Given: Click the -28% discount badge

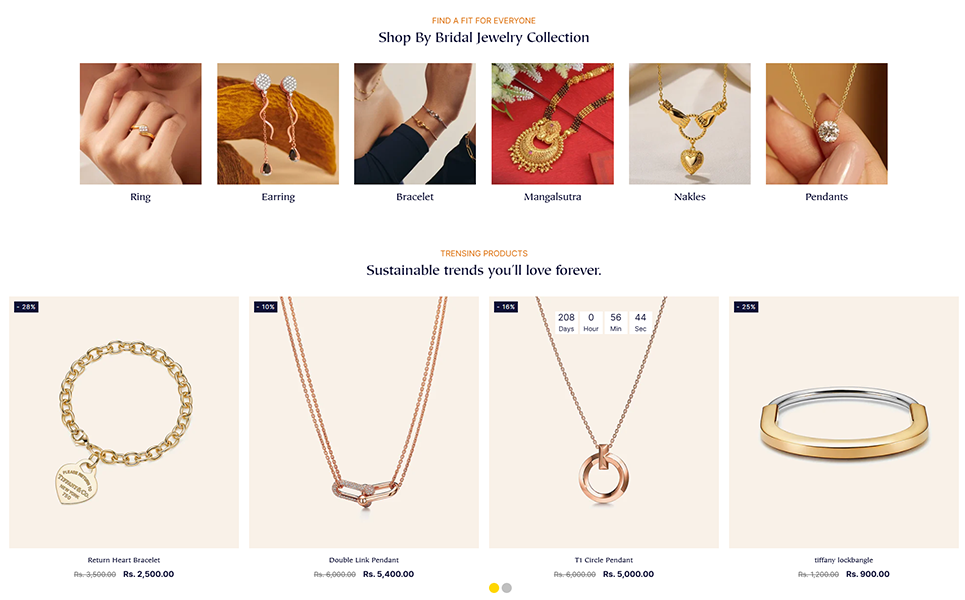Looking at the screenshot, I should [x=26, y=306].
